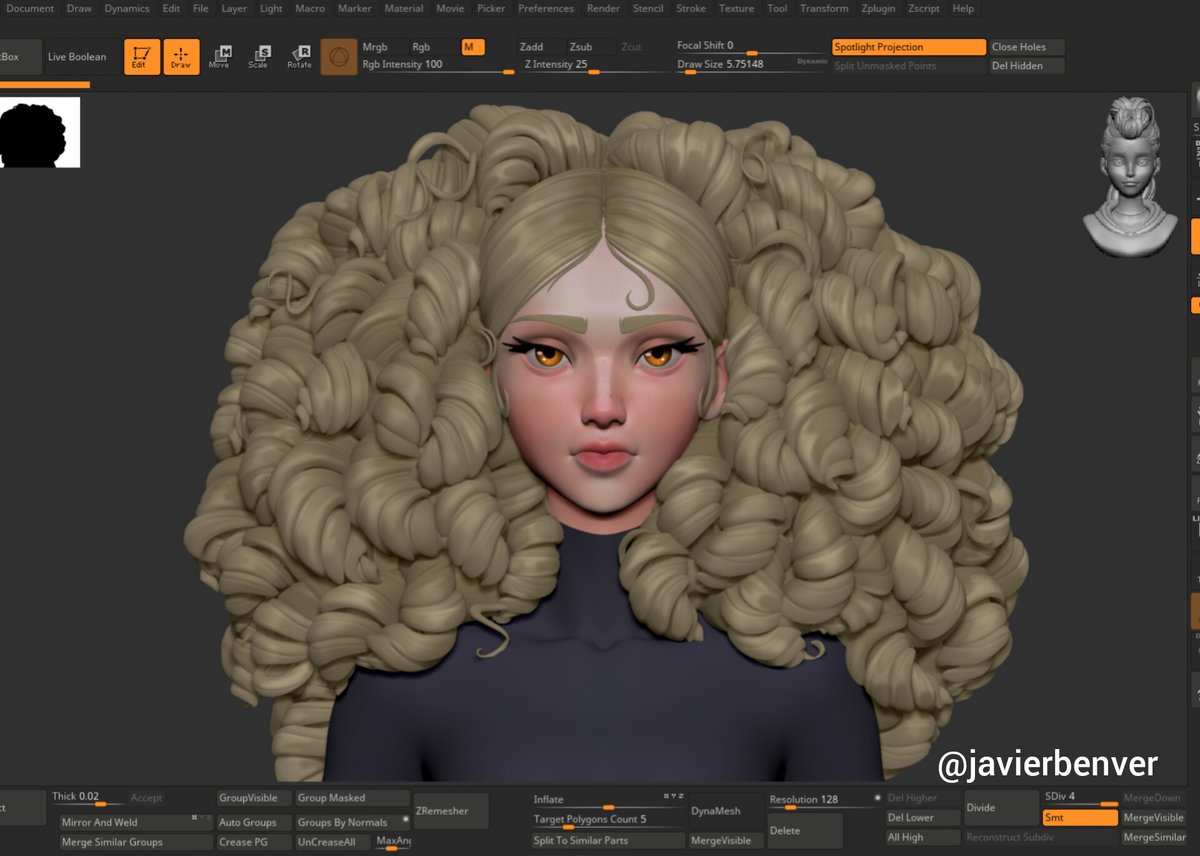Screen dimensions: 1200x856
Task: Switch to the Move transform icon
Action: pyautogui.click(x=220, y=57)
